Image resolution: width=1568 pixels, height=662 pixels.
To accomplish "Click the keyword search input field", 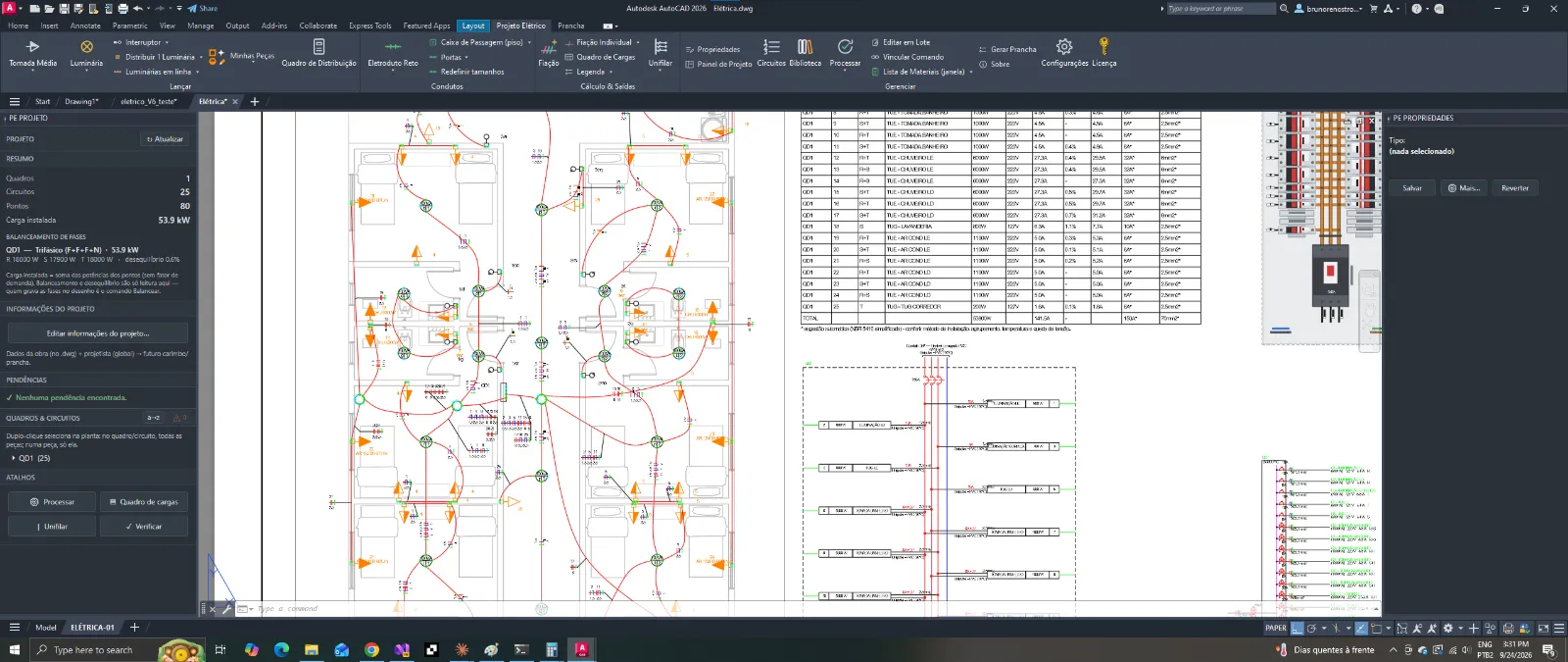I will coord(1221,8).
